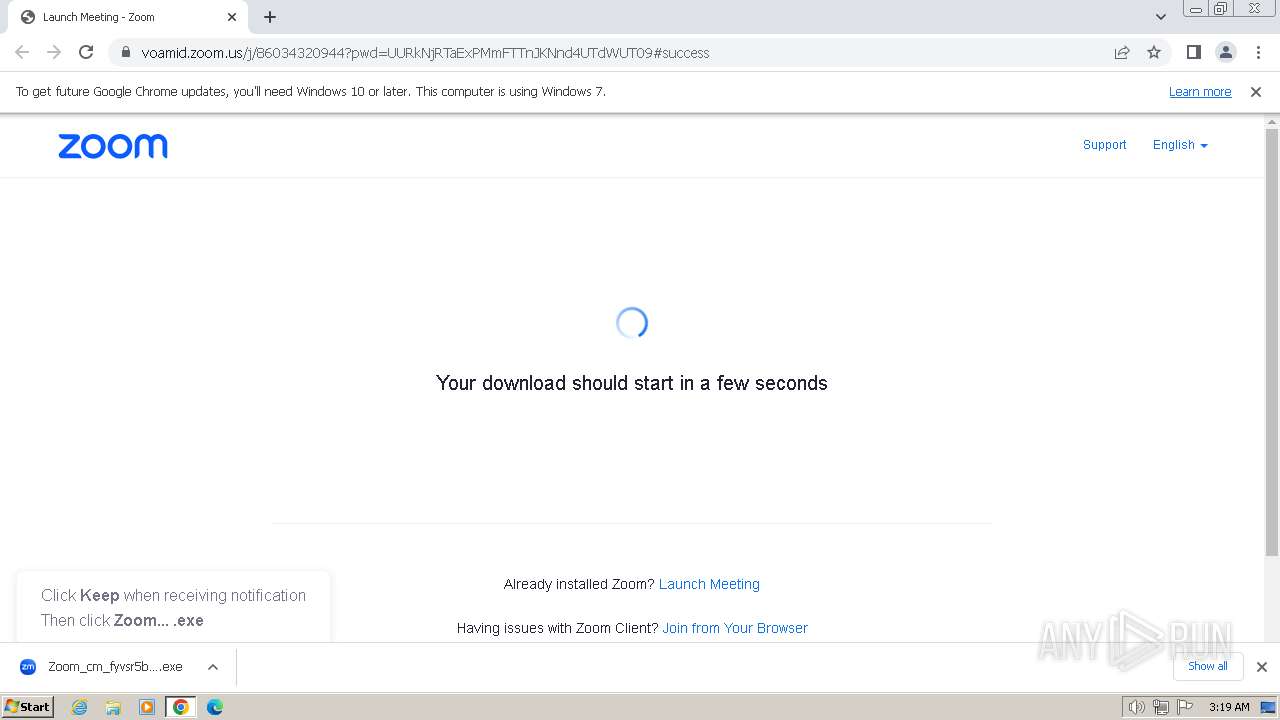Reload the page
The width and height of the screenshot is (1280, 720).
coord(86,53)
